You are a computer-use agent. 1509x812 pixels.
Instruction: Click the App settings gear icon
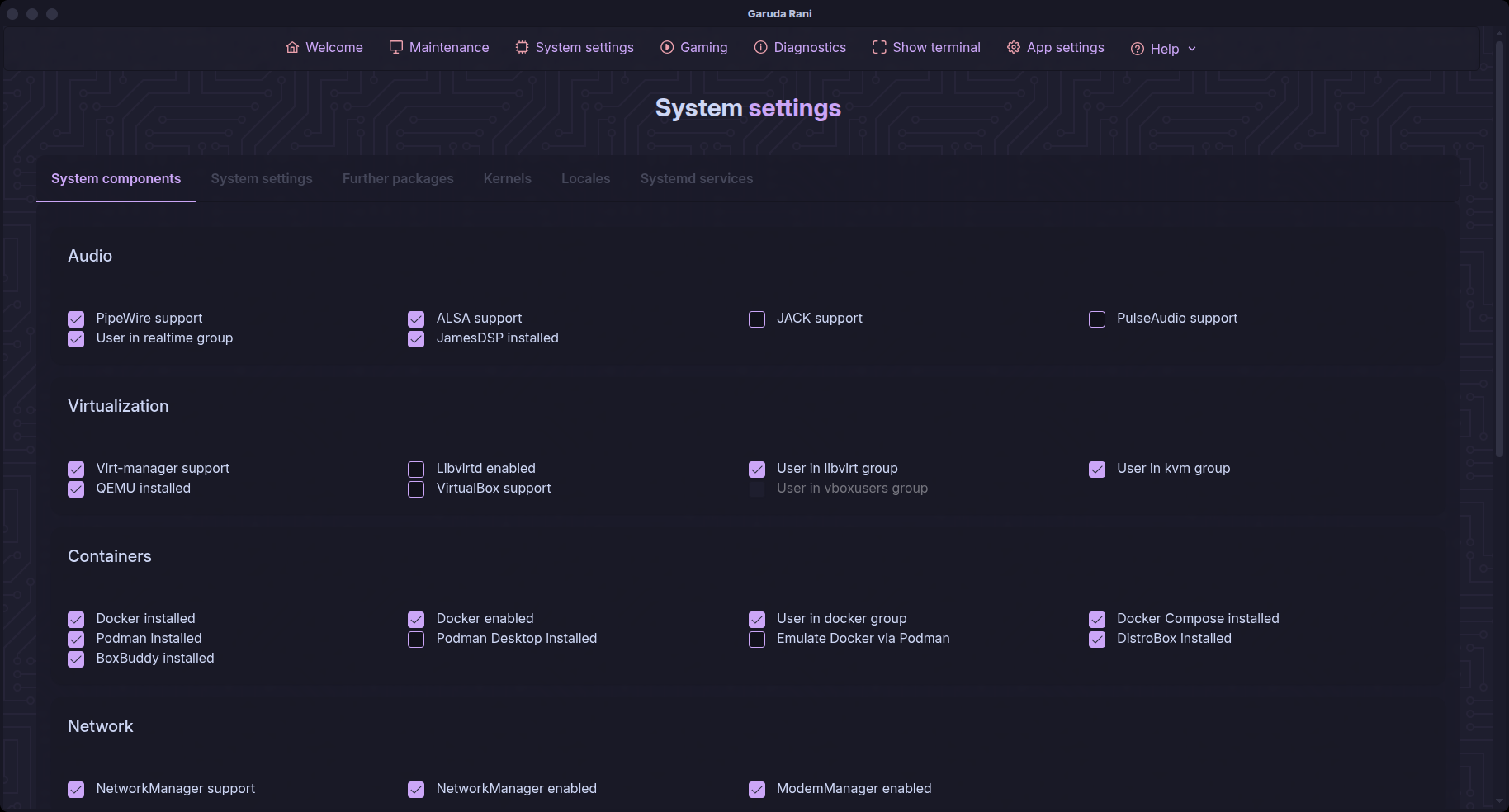tap(1014, 48)
